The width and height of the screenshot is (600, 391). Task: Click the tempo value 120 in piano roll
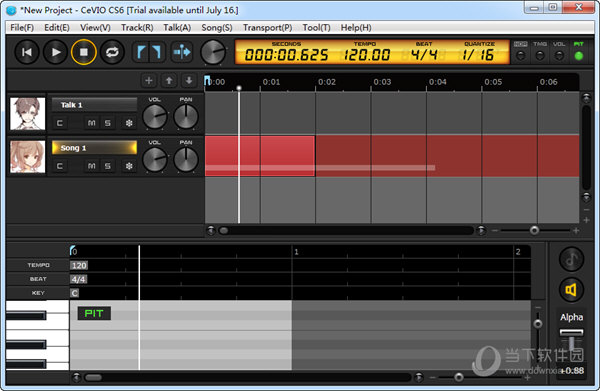(x=79, y=266)
